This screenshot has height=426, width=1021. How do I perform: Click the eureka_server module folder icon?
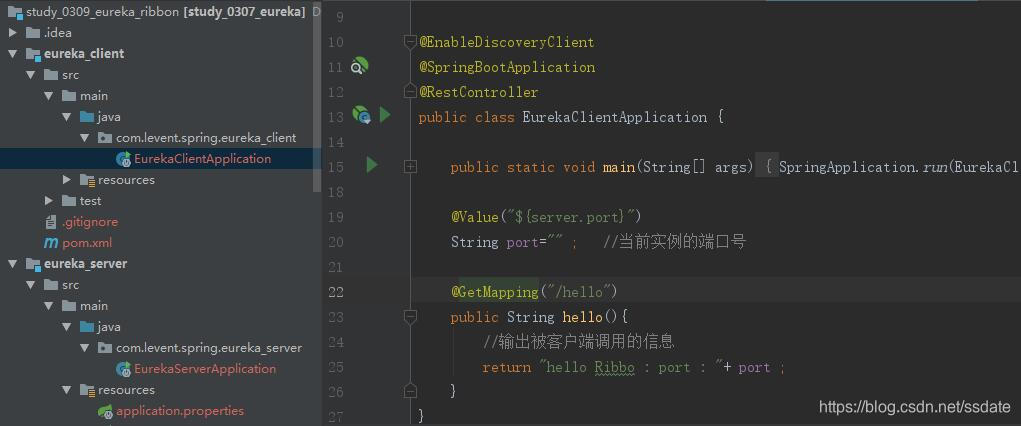click(x=33, y=264)
